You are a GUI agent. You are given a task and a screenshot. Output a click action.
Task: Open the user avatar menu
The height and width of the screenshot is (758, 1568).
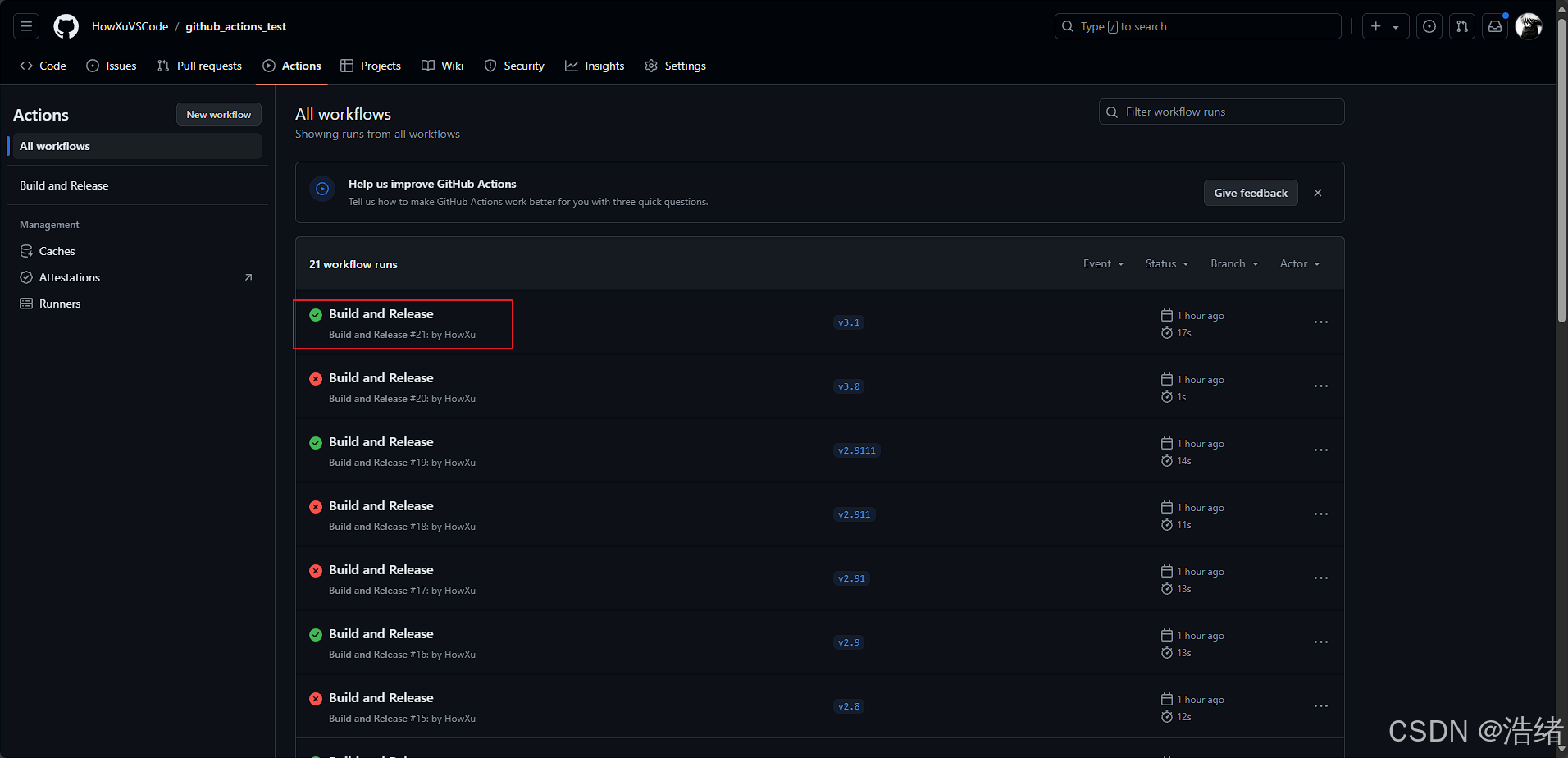(1529, 26)
